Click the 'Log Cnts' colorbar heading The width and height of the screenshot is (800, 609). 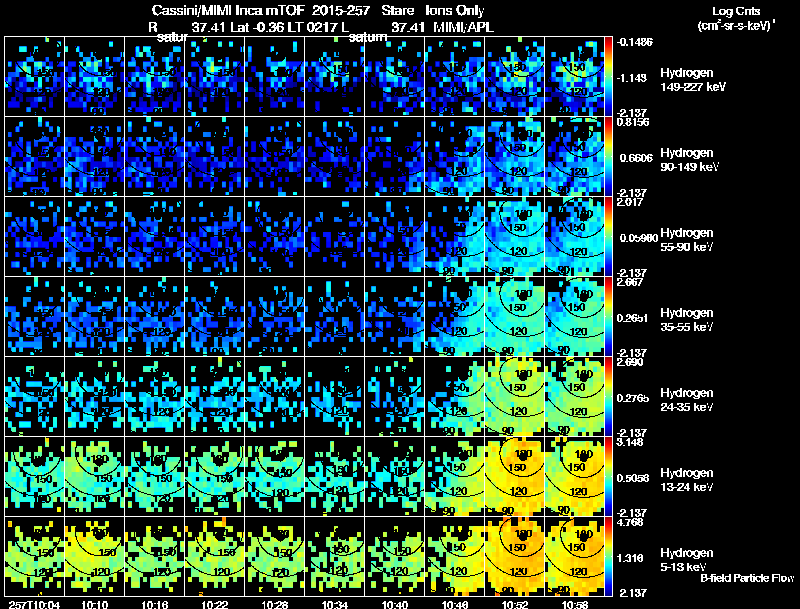point(736,12)
